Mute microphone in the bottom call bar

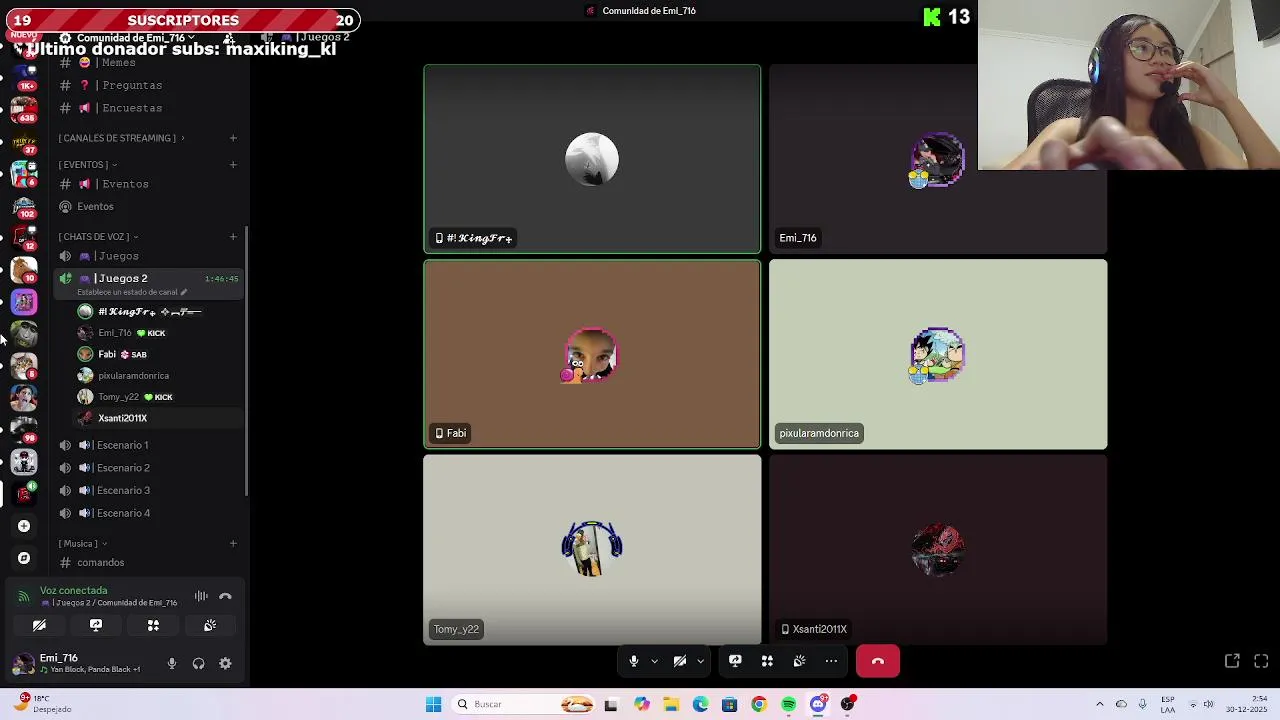click(633, 661)
